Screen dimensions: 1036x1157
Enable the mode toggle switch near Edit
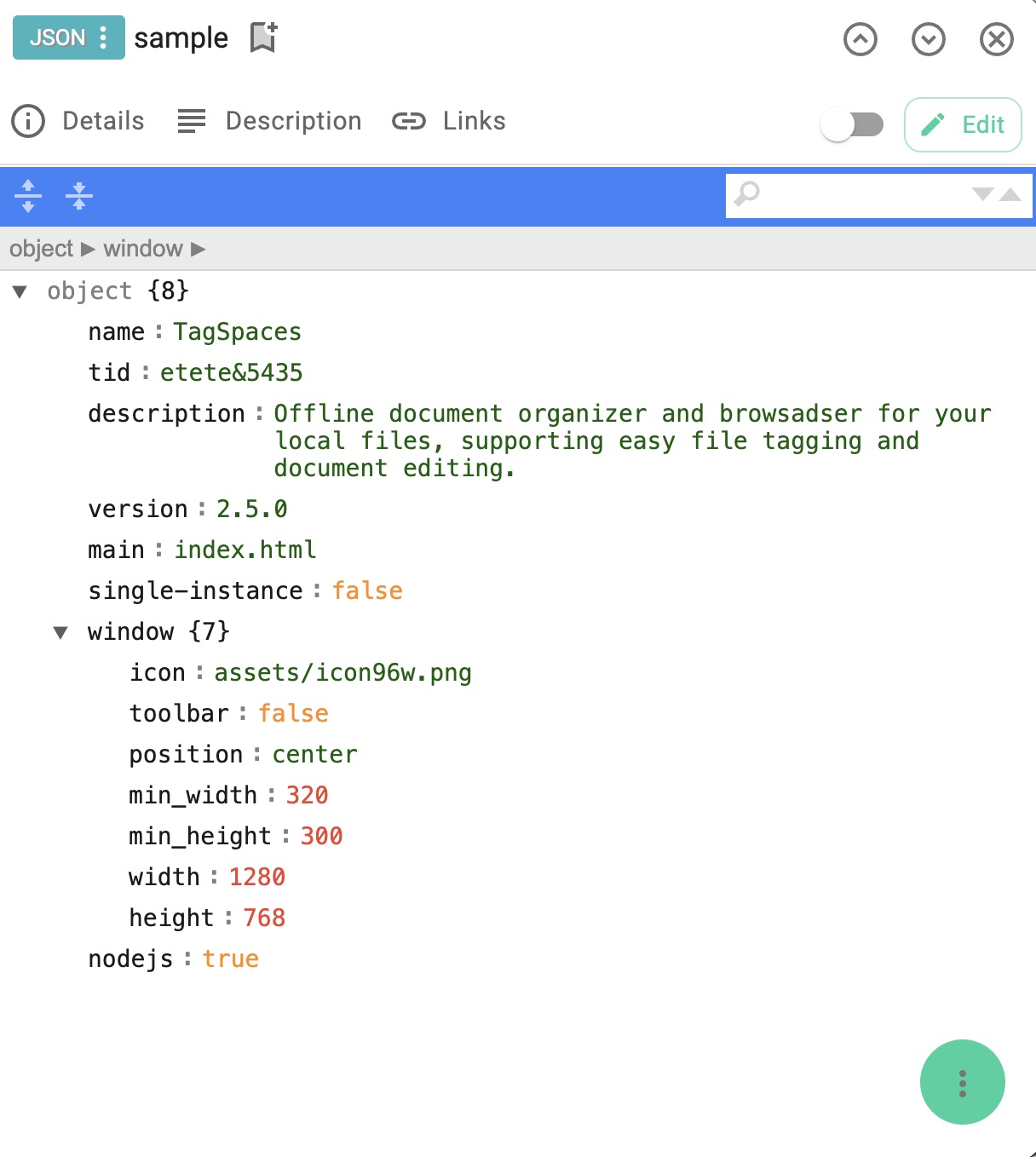pyautogui.click(x=853, y=124)
